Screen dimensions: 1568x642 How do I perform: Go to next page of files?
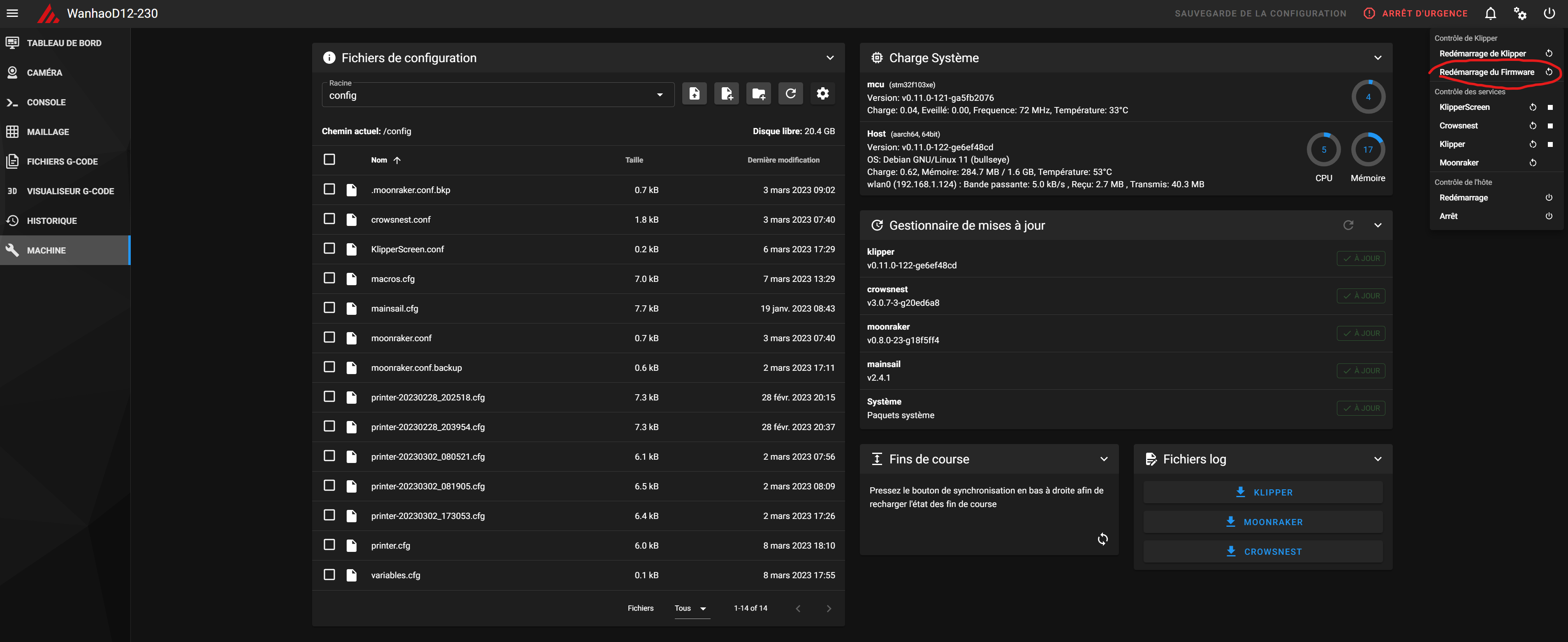(x=829, y=609)
